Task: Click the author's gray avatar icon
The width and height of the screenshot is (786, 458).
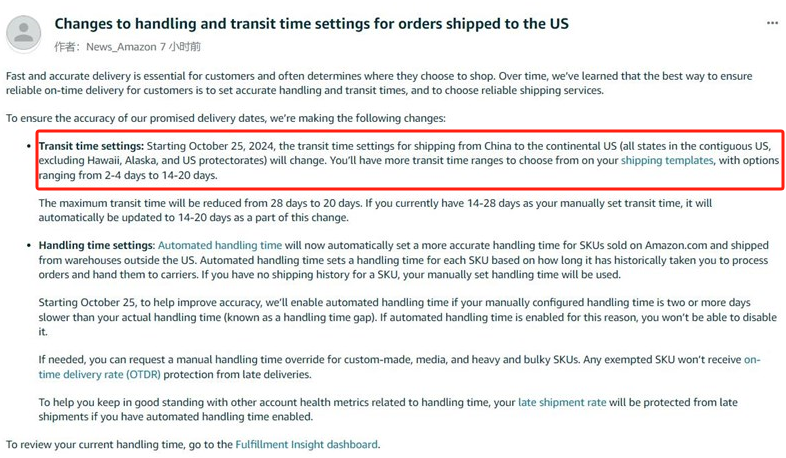Action: pos(23,33)
